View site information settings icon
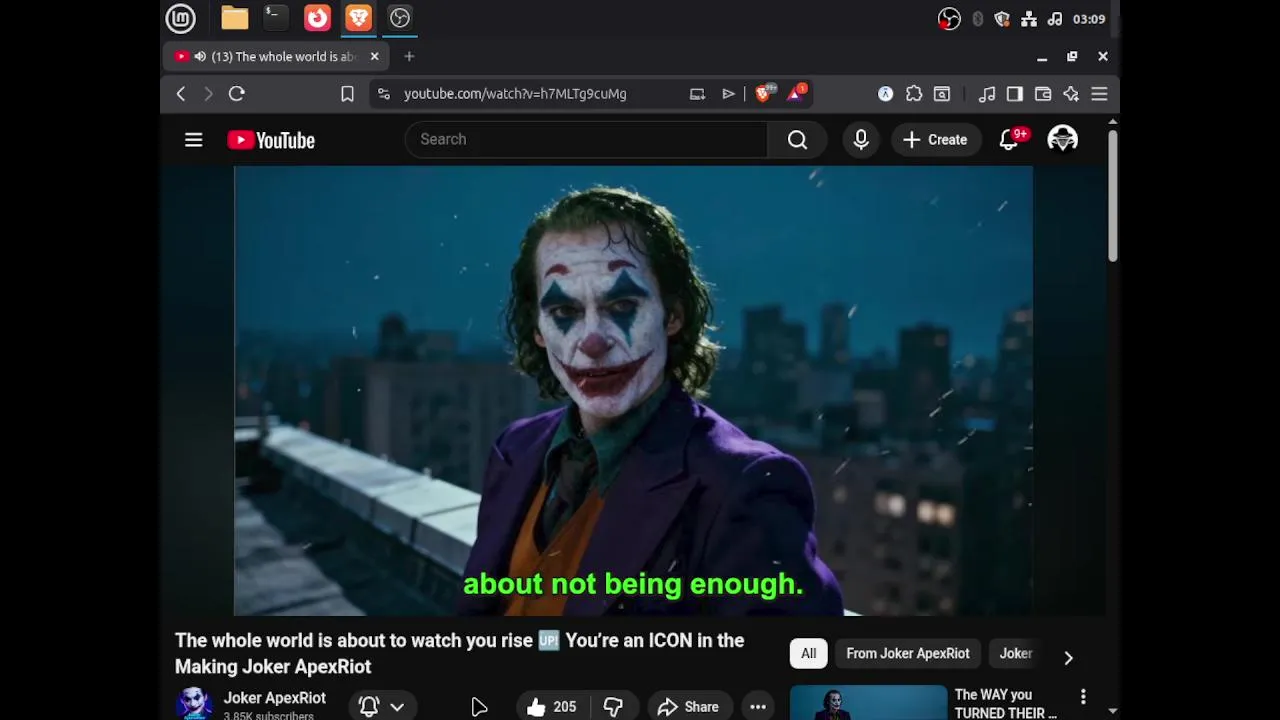This screenshot has height=720, width=1280. (x=383, y=94)
